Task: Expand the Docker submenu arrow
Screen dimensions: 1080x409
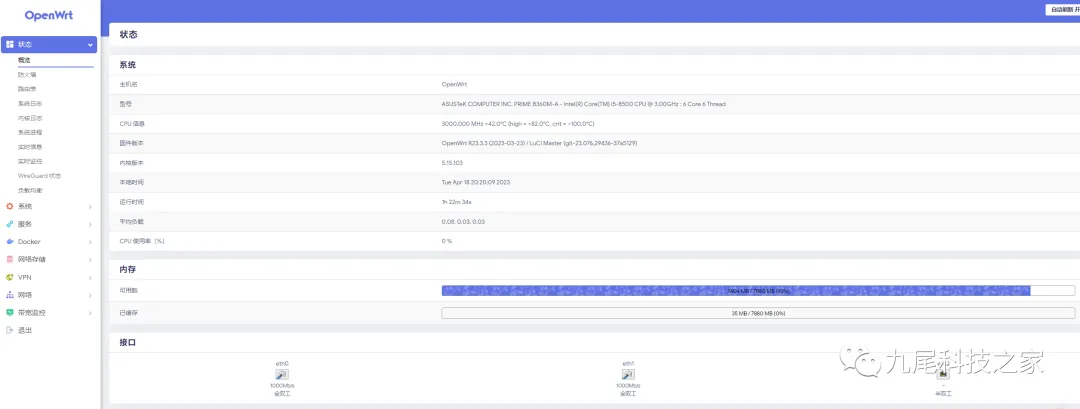Action: [x=90, y=242]
